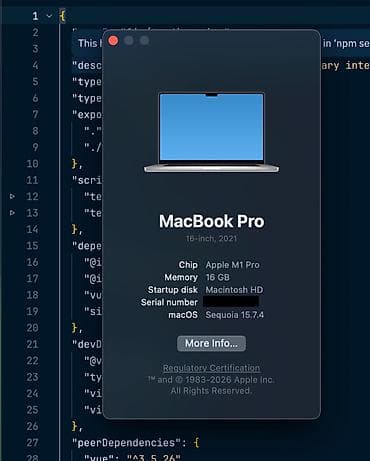Click line number 27 in the gutter
Viewport: 370px width, 461px height.
point(32,443)
